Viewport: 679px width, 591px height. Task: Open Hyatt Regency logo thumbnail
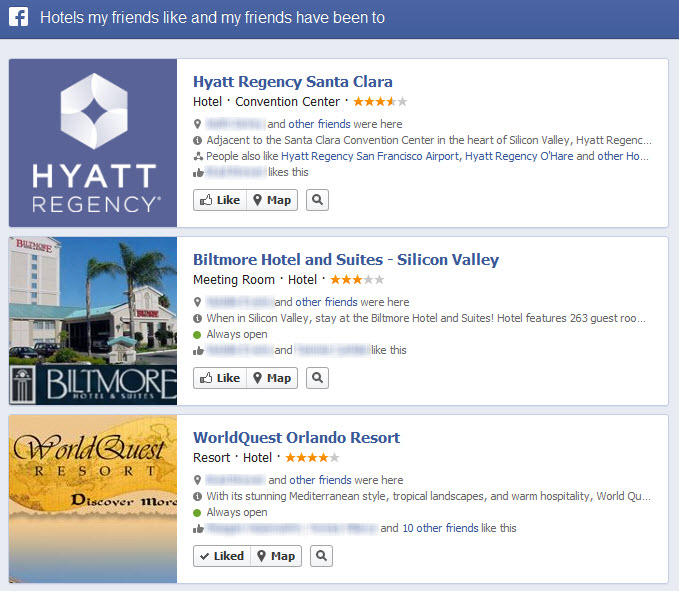[x=93, y=143]
